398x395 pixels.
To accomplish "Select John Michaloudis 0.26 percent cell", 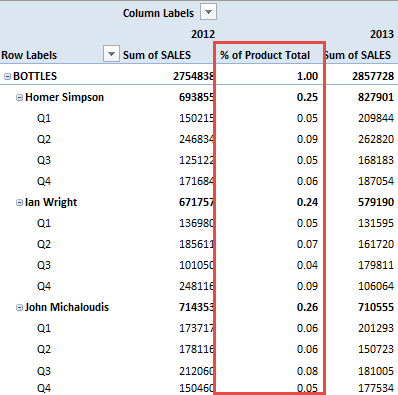I will 307,307.
